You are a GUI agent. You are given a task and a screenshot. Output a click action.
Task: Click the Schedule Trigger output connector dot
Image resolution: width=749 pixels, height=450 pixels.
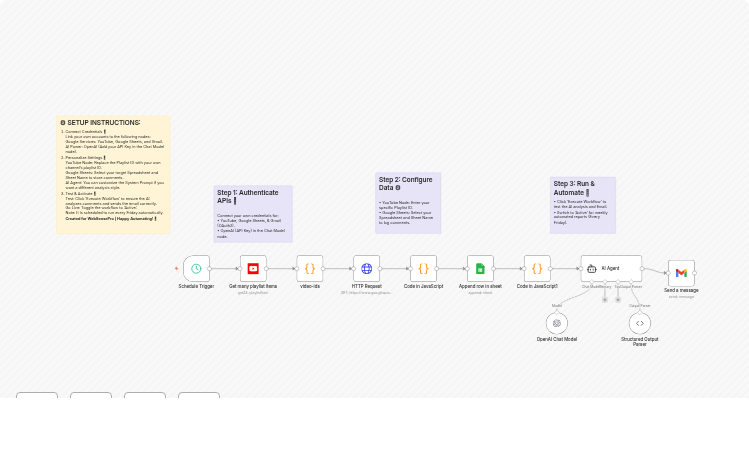pos(210,268)
